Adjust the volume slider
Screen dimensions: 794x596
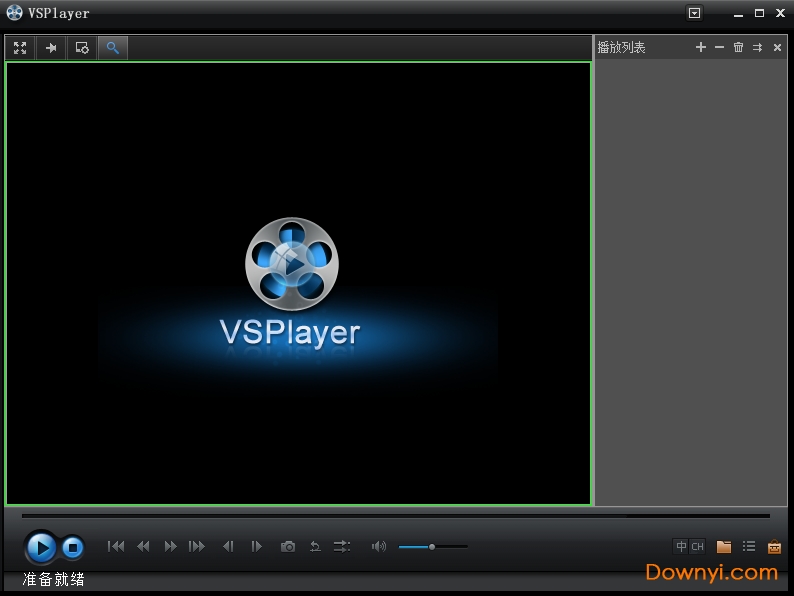[x=433, y=547]
